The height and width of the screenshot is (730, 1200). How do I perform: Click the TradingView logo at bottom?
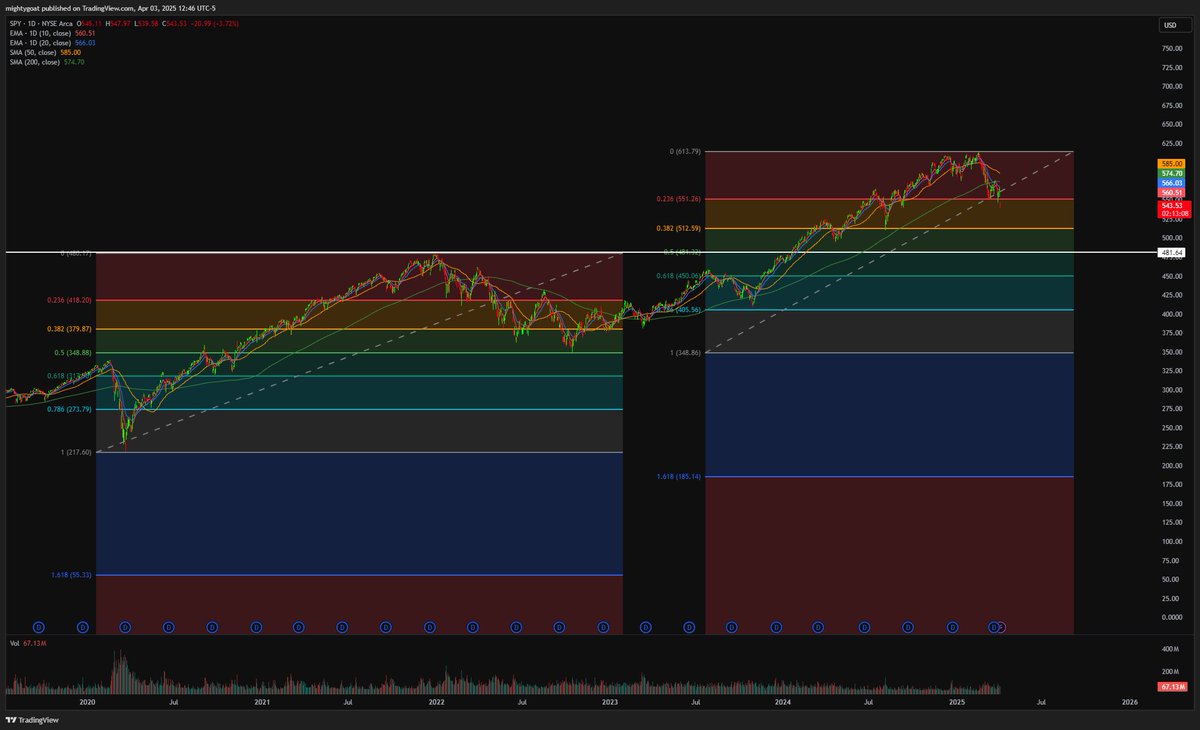(x=34, y=720)
